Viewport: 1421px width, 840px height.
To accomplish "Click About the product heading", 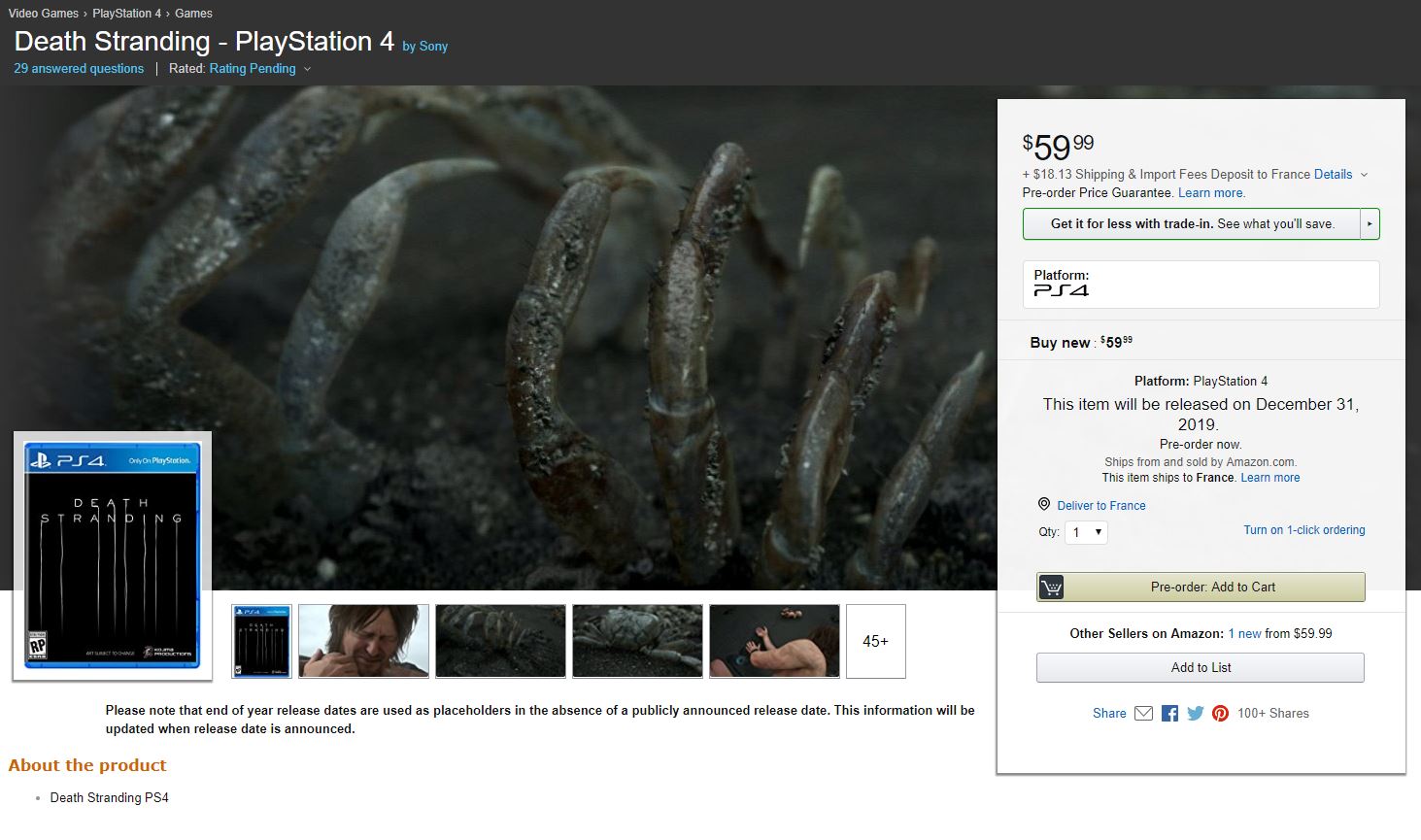I will (87, 765).
